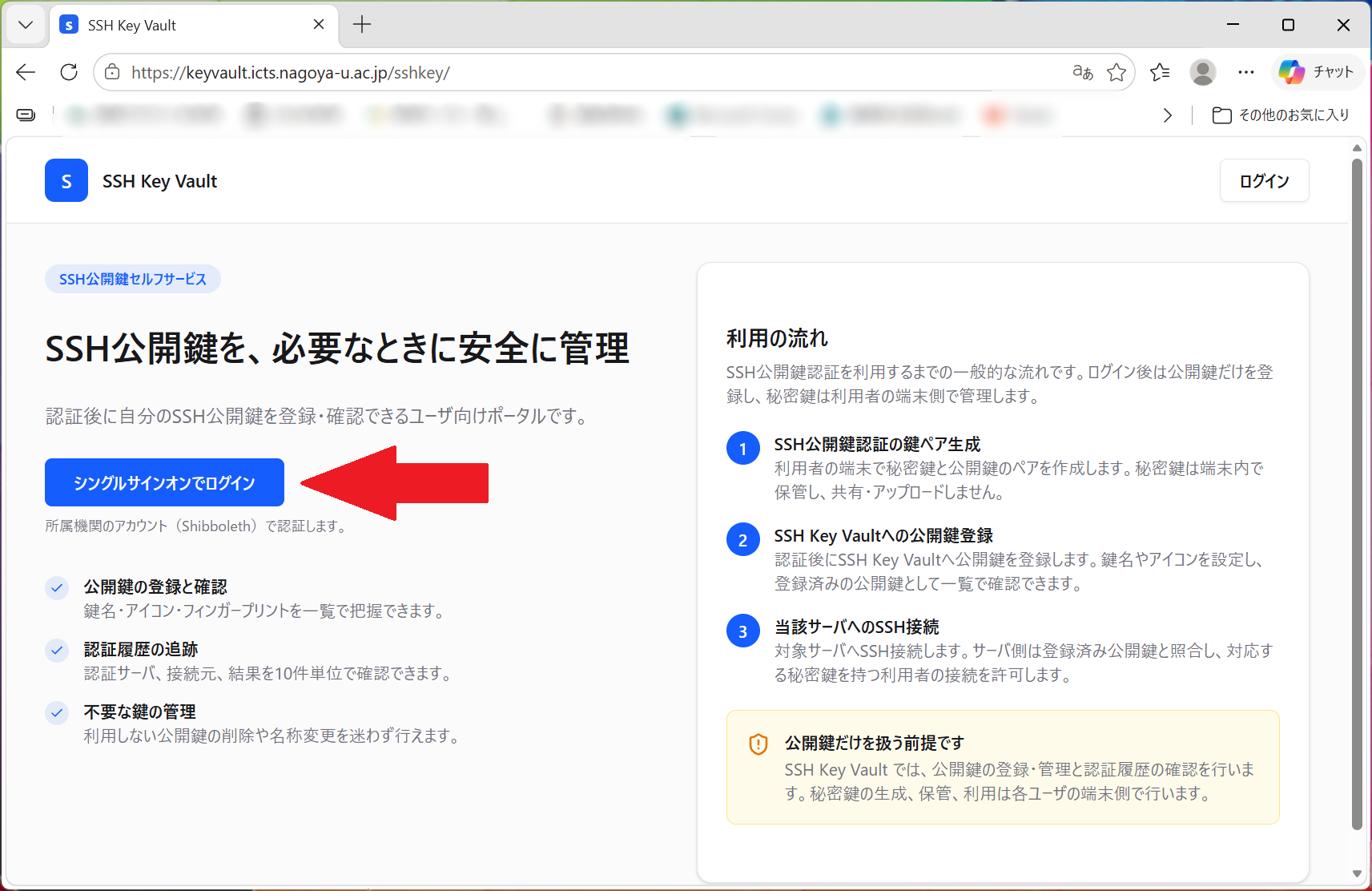The height and width of the screenshot is (891, 1372).
Task: Go back to the previous page
Action: (26, 72)
